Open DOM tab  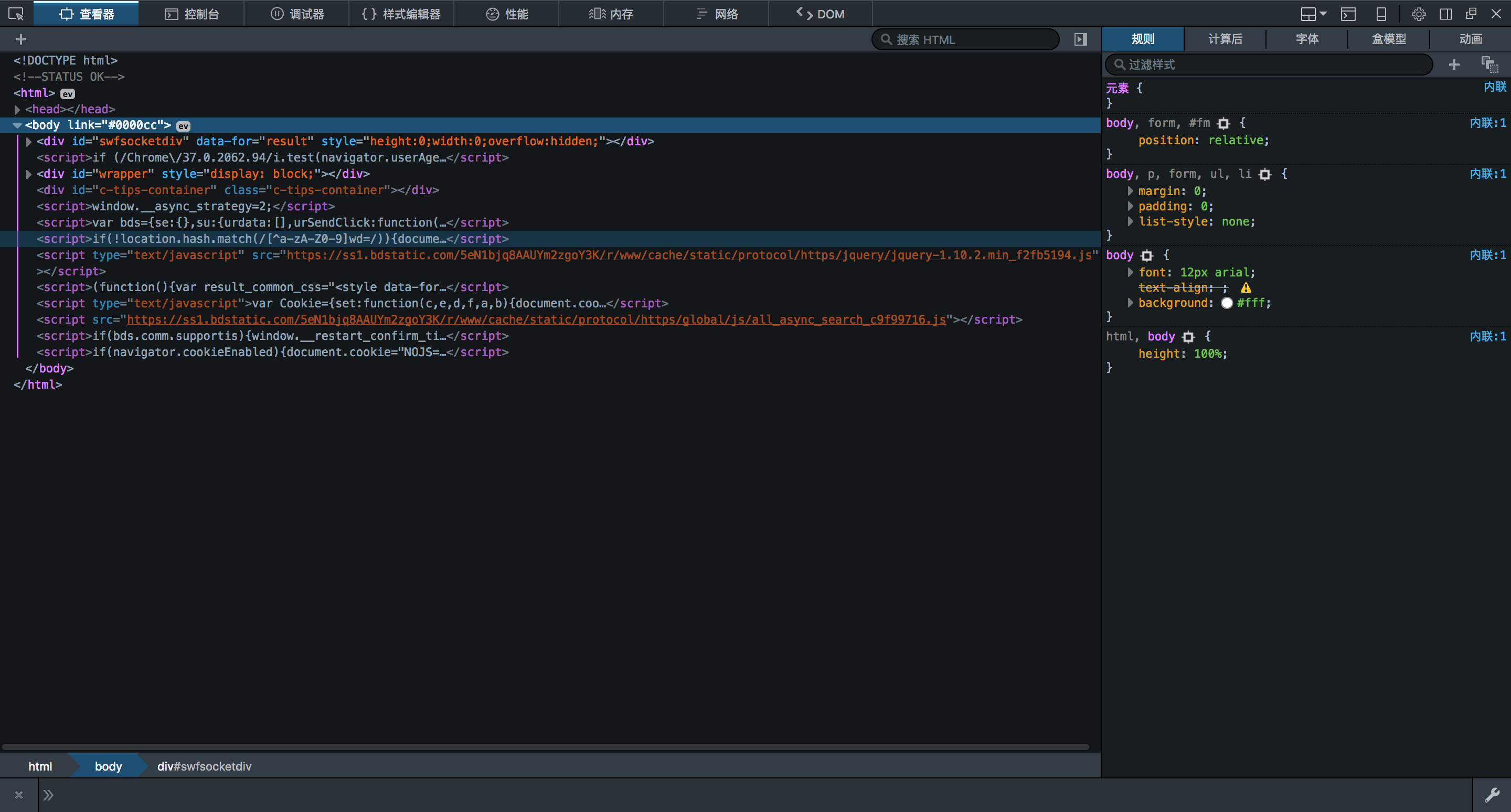(x=821, y=14)
